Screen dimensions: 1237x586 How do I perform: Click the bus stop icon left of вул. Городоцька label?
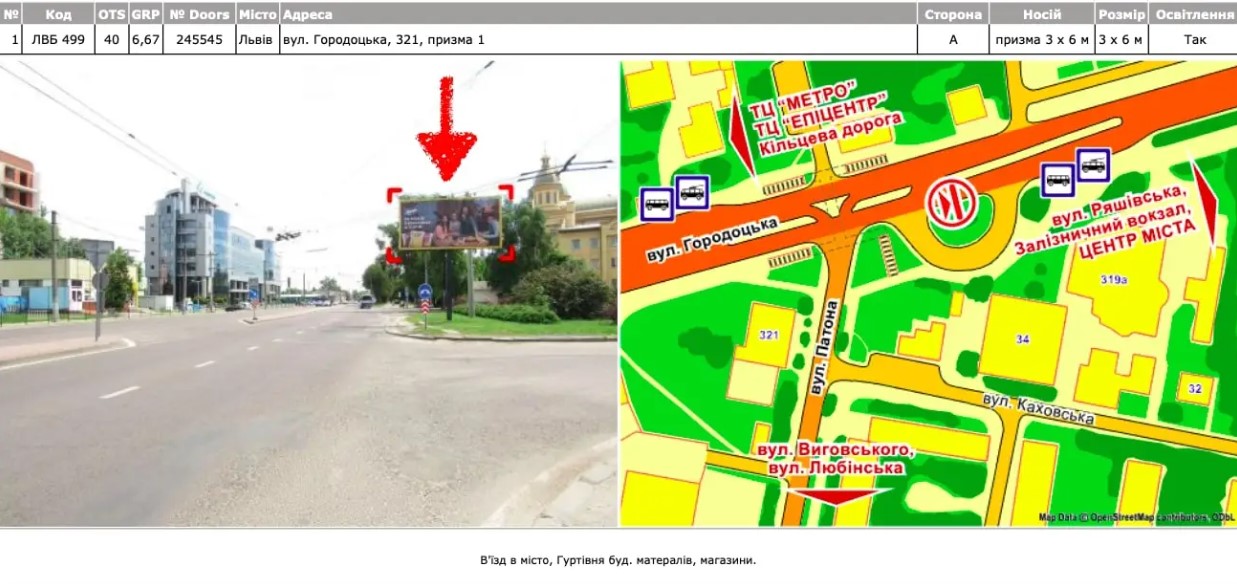pos(656,204)
